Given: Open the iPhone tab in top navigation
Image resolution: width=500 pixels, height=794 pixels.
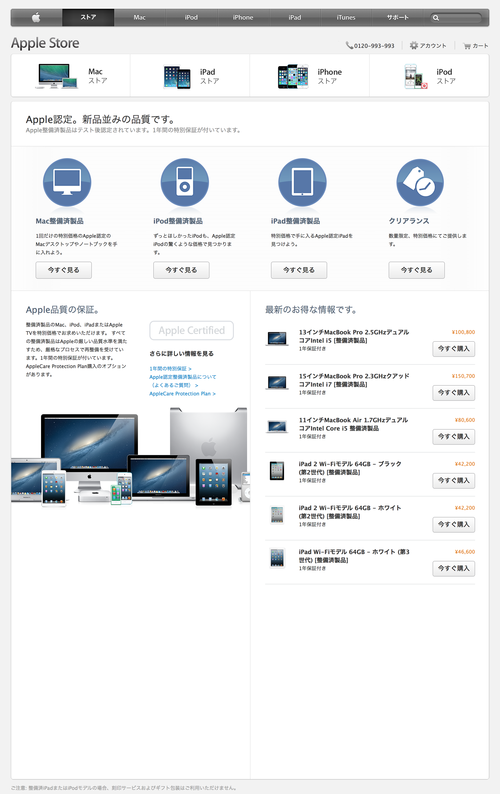Looking at the screenshot, I should tap(243, 18).
